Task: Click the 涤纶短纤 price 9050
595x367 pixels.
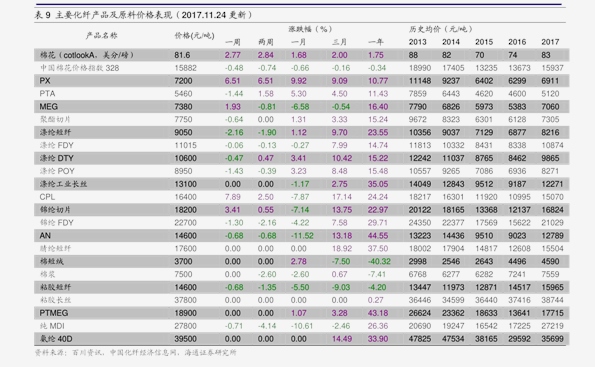Action: click(x=183, y=132)
